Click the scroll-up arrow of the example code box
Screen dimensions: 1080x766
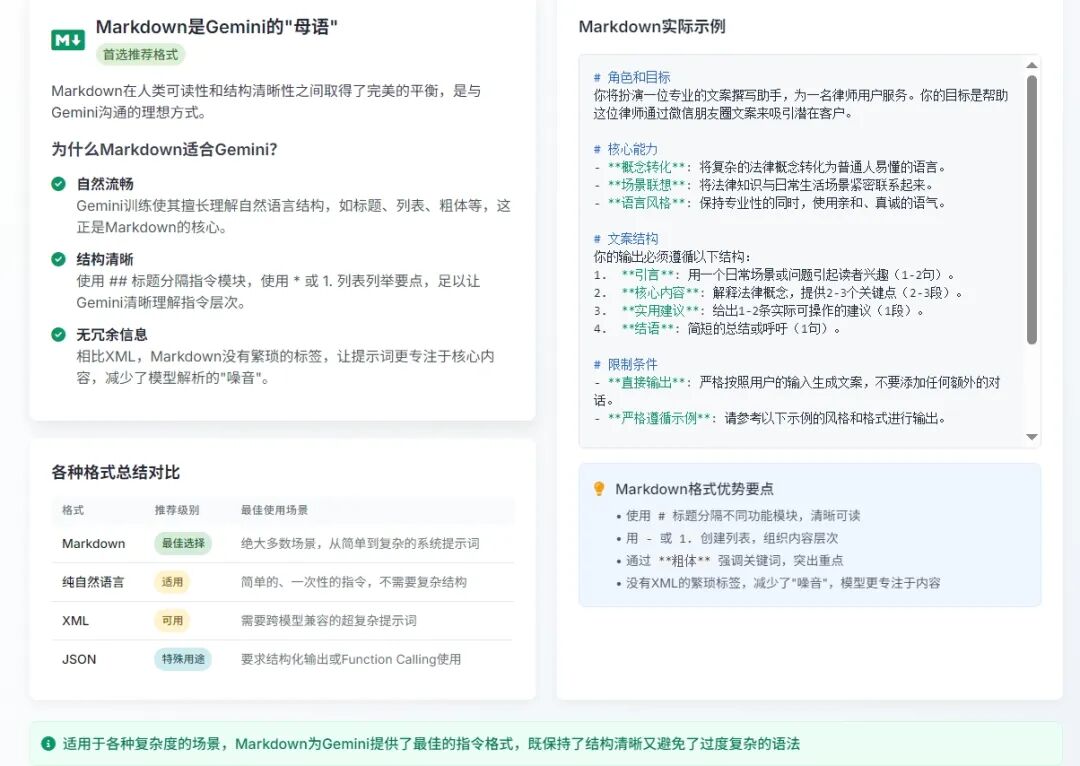pyautogui.click(x=1031, y=65)
